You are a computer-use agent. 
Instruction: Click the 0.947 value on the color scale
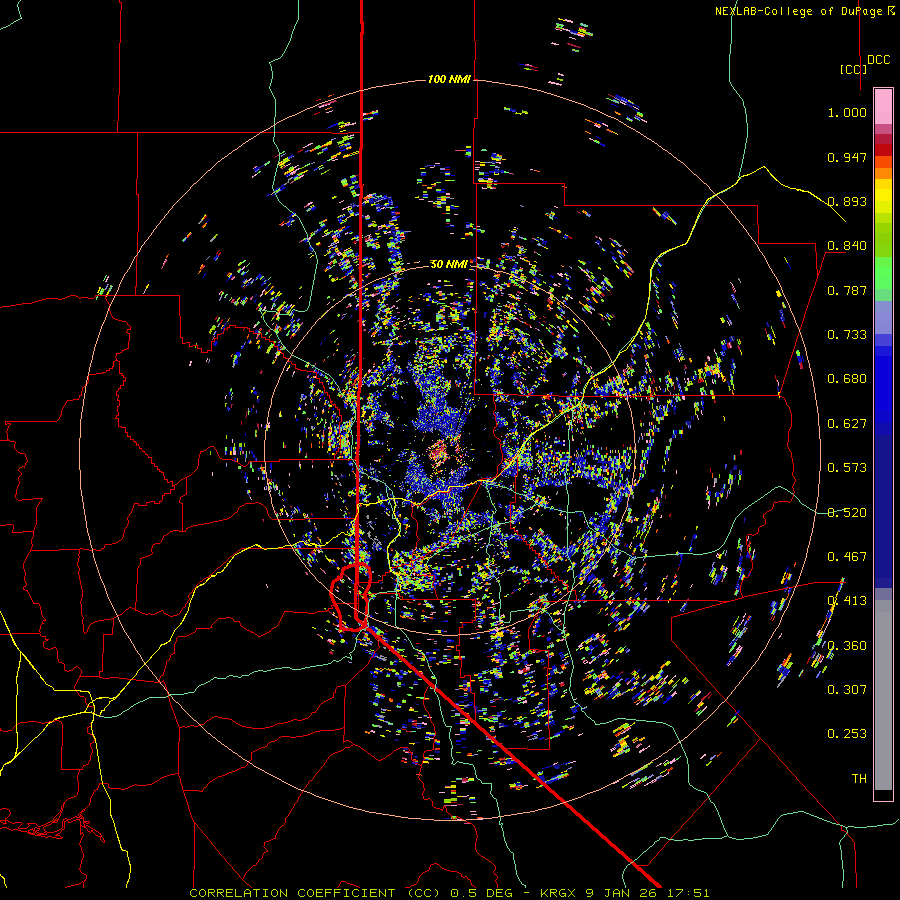(847, 157)
